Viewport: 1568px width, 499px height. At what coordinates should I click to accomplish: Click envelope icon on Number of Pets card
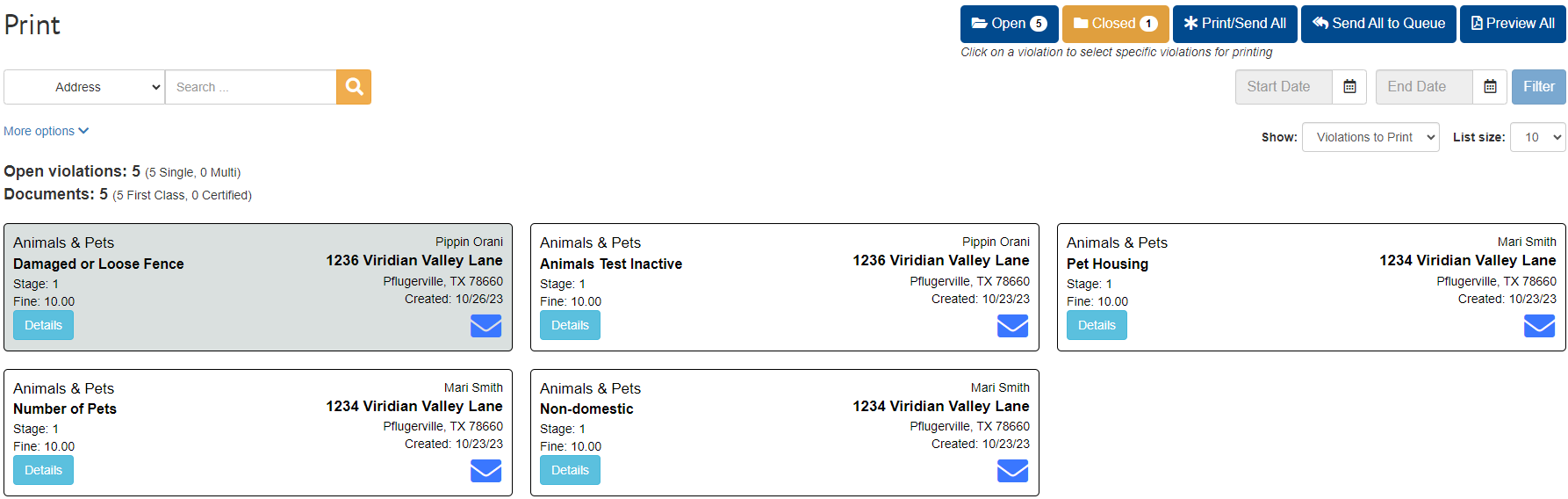pyautogui.click(x=486, y=472)
